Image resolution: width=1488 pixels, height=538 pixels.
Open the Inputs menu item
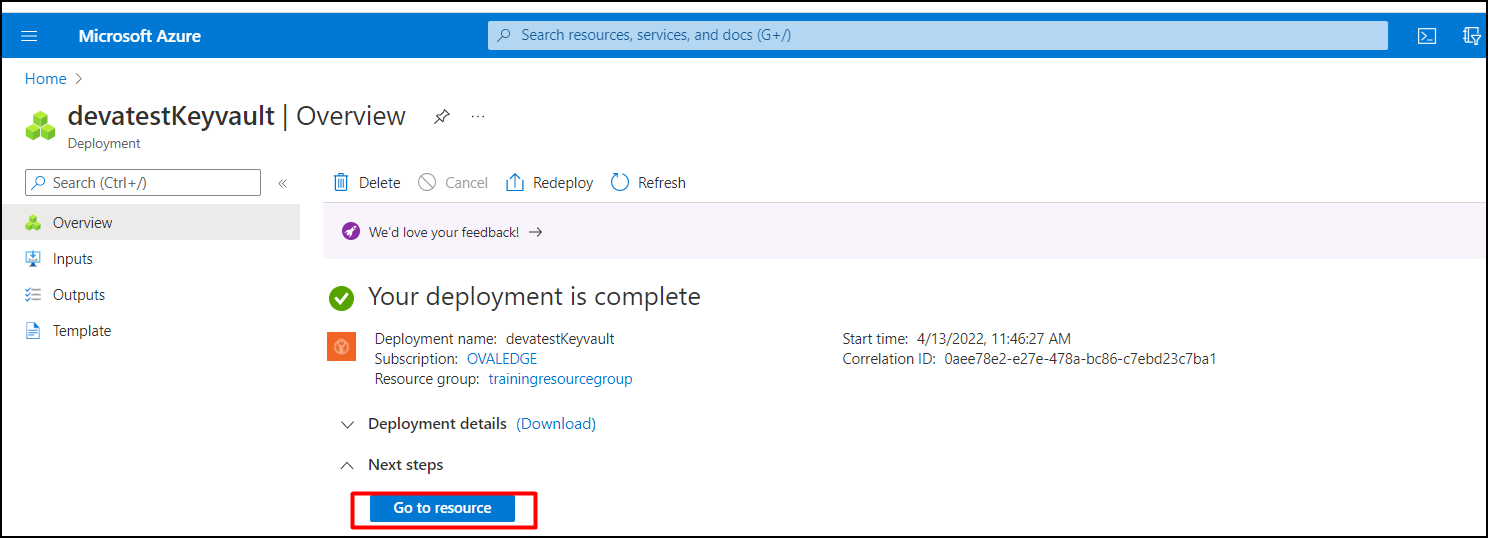[x=150, y=259]
